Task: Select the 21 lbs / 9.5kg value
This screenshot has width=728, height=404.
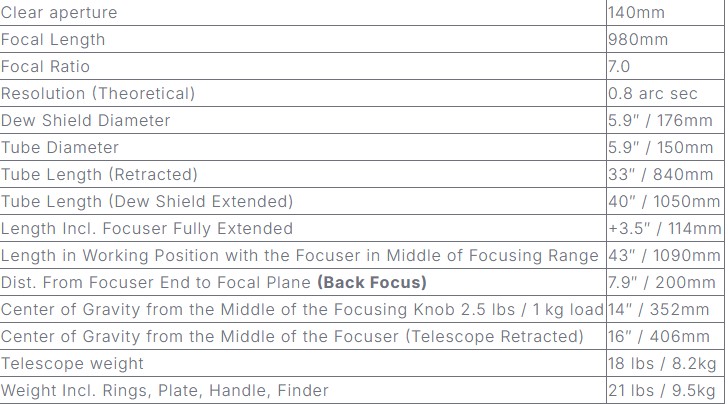Action: click(660, 390)
